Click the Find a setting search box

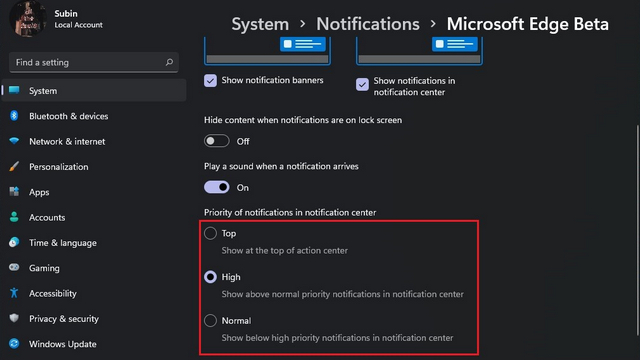click(x=93, y=62)
